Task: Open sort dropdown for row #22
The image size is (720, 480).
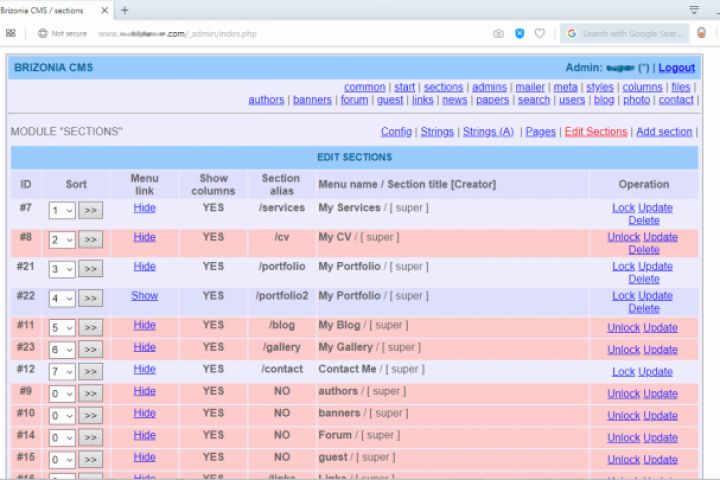Action: pos(62,299)
